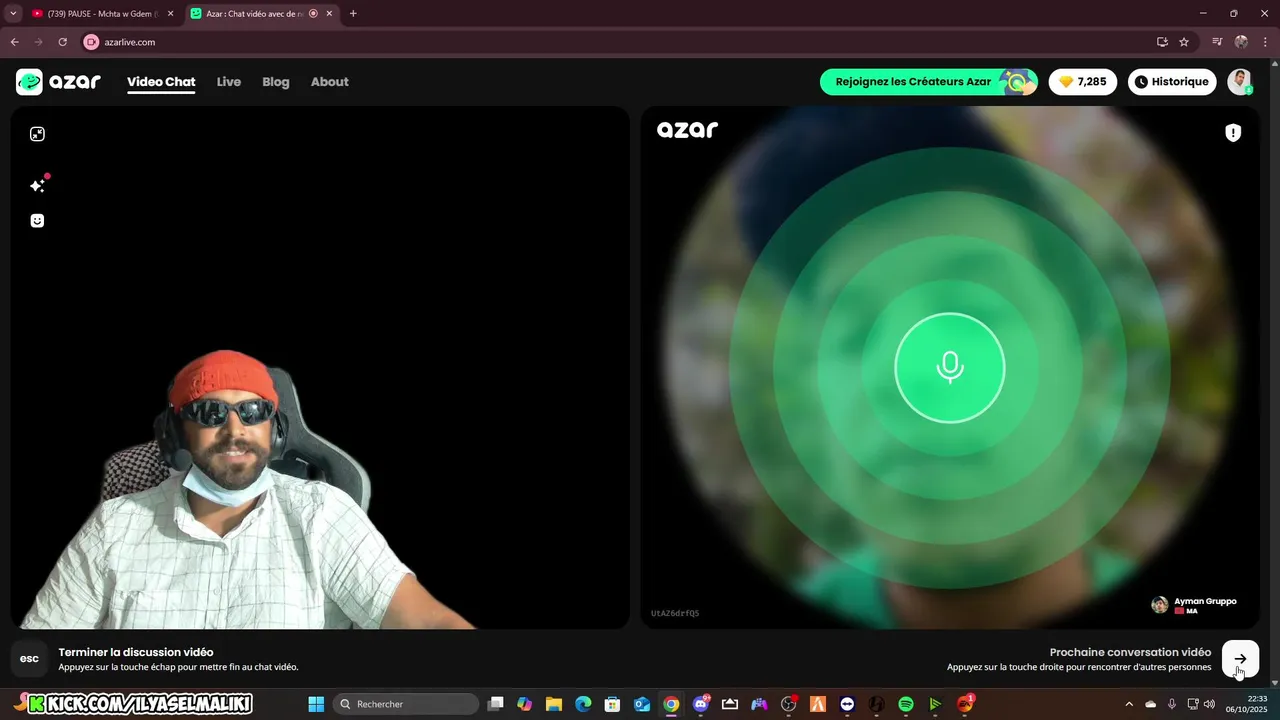The height and width of the screenshot is (720, 1280).
Task: Click the taskbar Rechercher search box
Action: pyautogui.click(x=405, y=704)
